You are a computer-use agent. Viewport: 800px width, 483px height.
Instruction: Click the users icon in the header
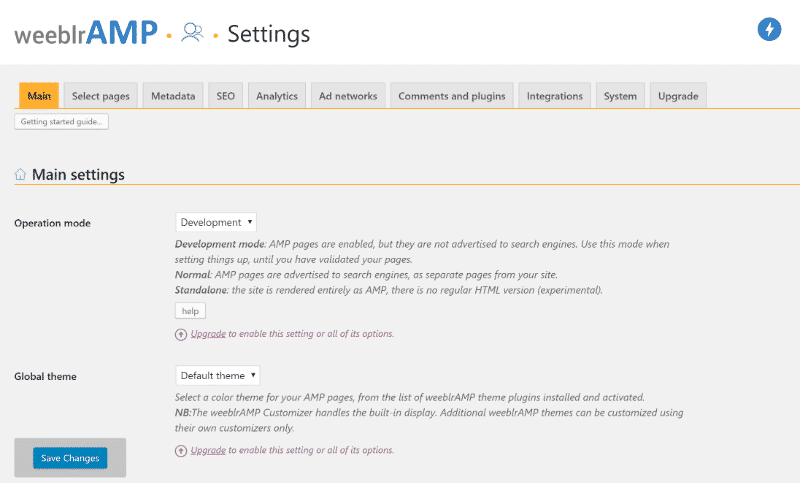coord(192,33)
